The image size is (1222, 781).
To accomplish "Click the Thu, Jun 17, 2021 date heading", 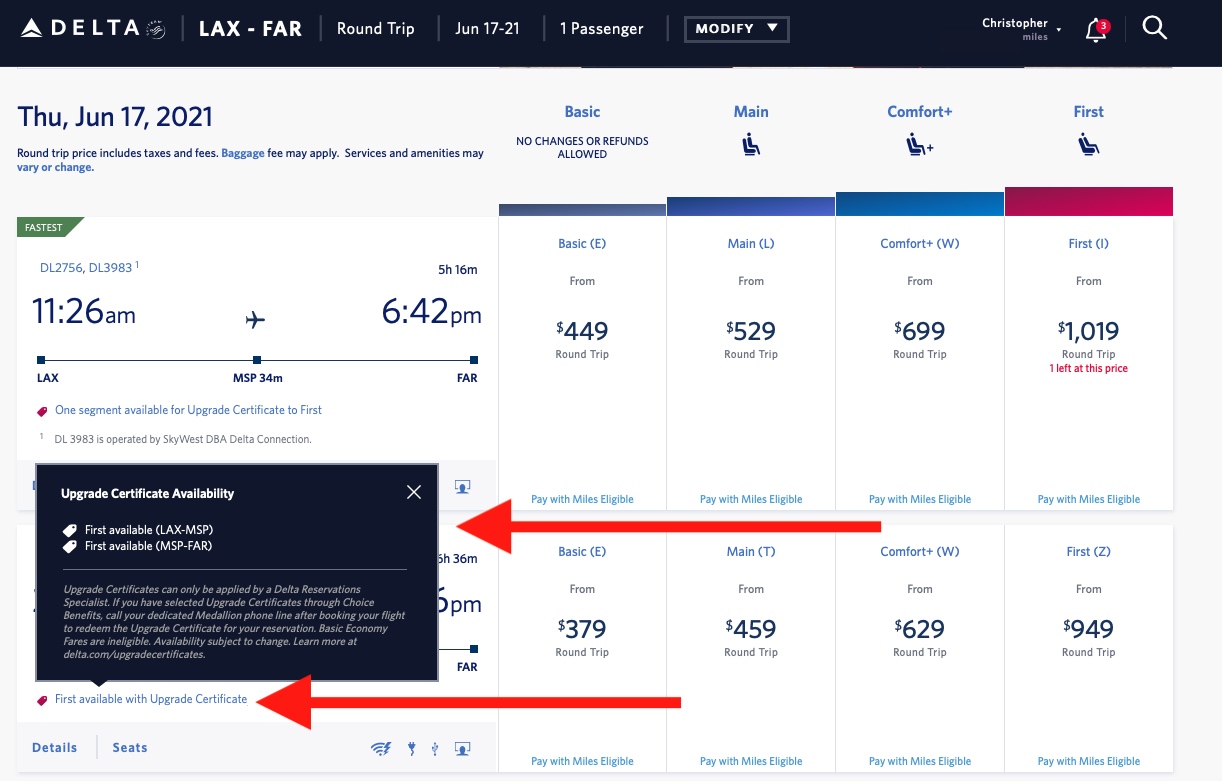I will pyautogui.click(x=115, y=117).
